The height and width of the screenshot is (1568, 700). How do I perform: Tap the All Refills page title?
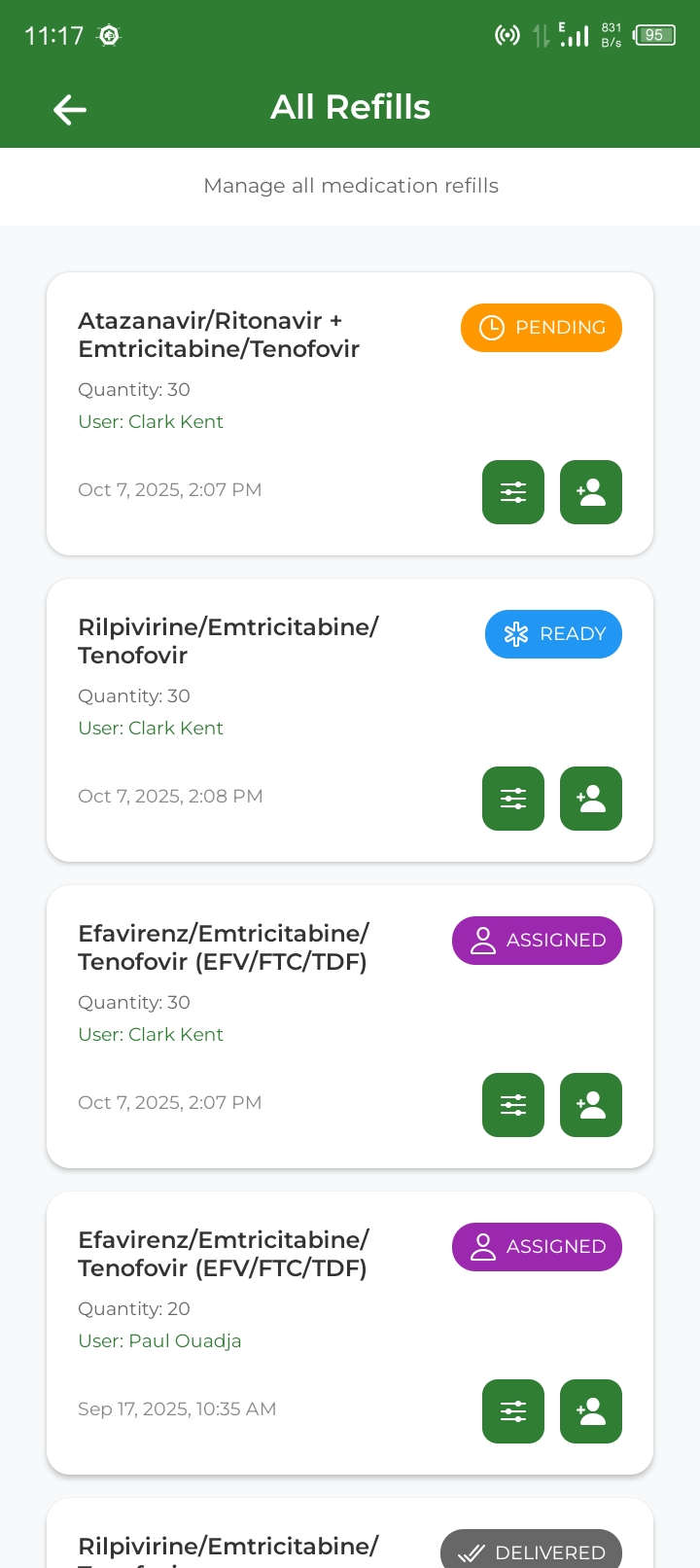350,107
